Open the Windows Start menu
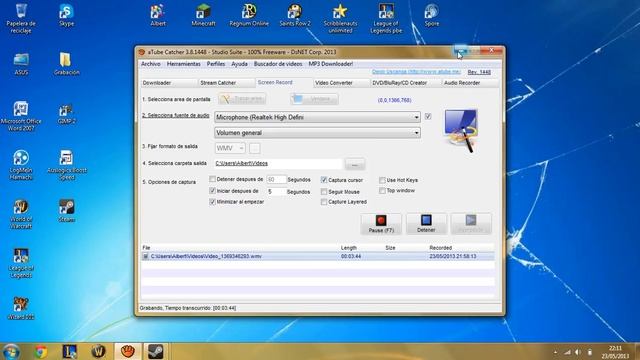The image size is (640, 360). pyautogui.click(x=11, y=351)
